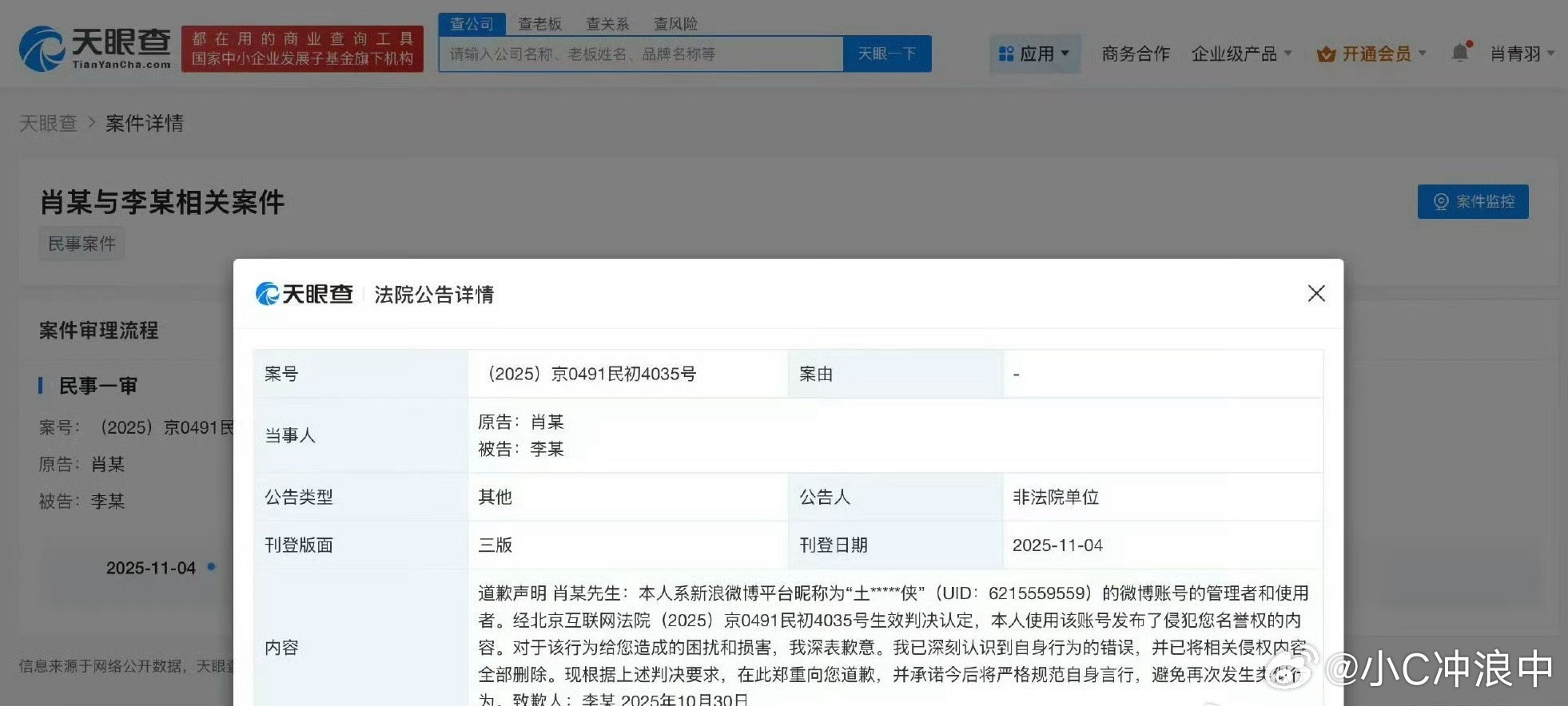Click the TianYanCha logo in dialog header
Screen dimensions: 1568x706
(304, 294)
